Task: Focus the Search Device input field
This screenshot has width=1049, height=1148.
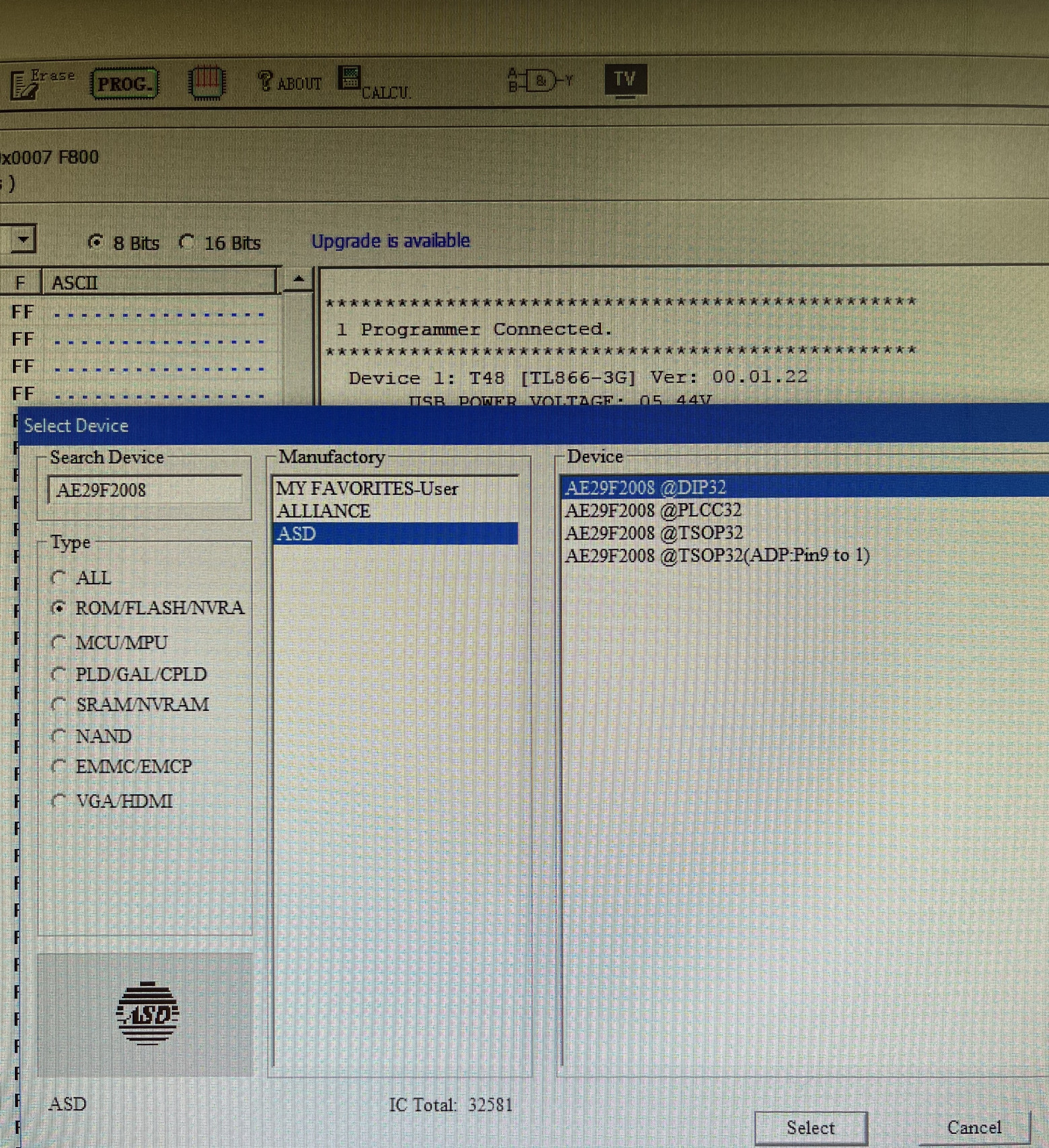Action: (145, 490)
